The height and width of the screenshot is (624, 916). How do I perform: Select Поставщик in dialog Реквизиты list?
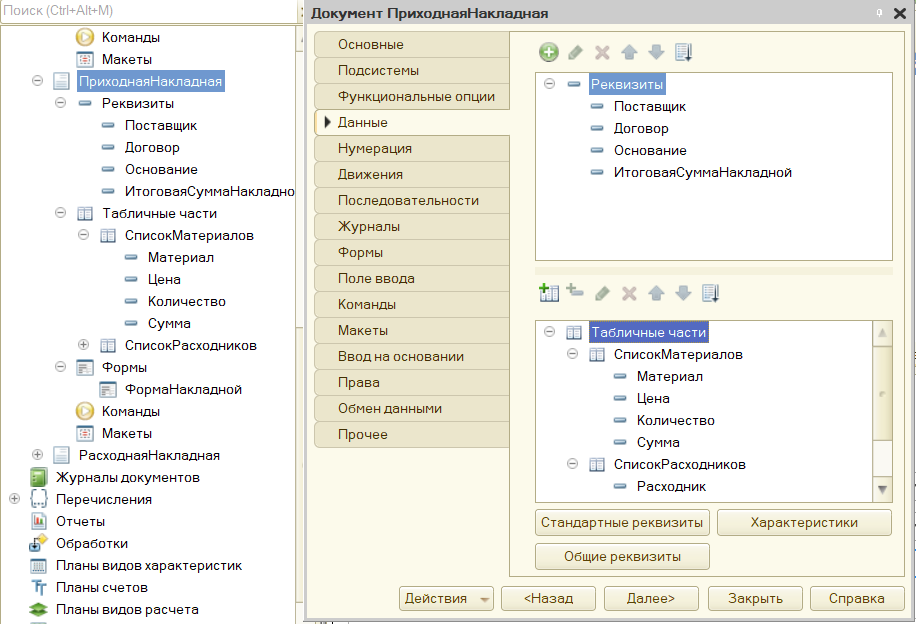[650, 106]
